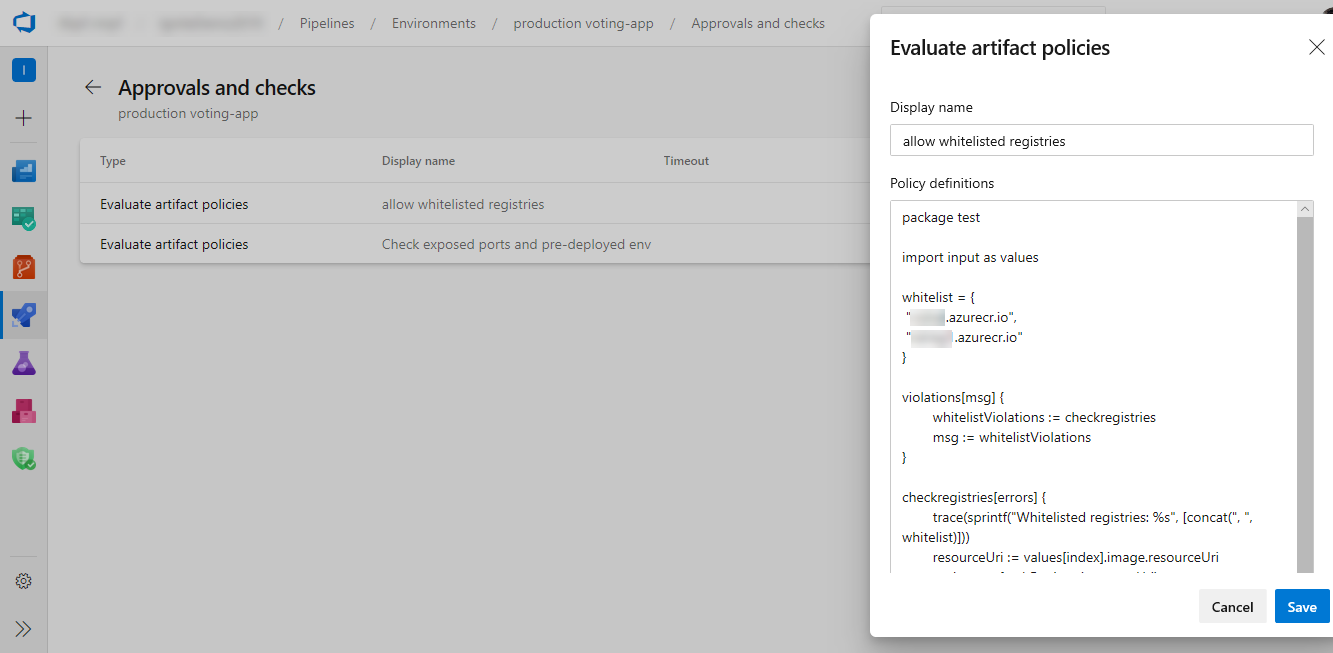Close the Evaluate artifact policies panel
The width and height of the screenshot is (1333, 653).
1316,47
